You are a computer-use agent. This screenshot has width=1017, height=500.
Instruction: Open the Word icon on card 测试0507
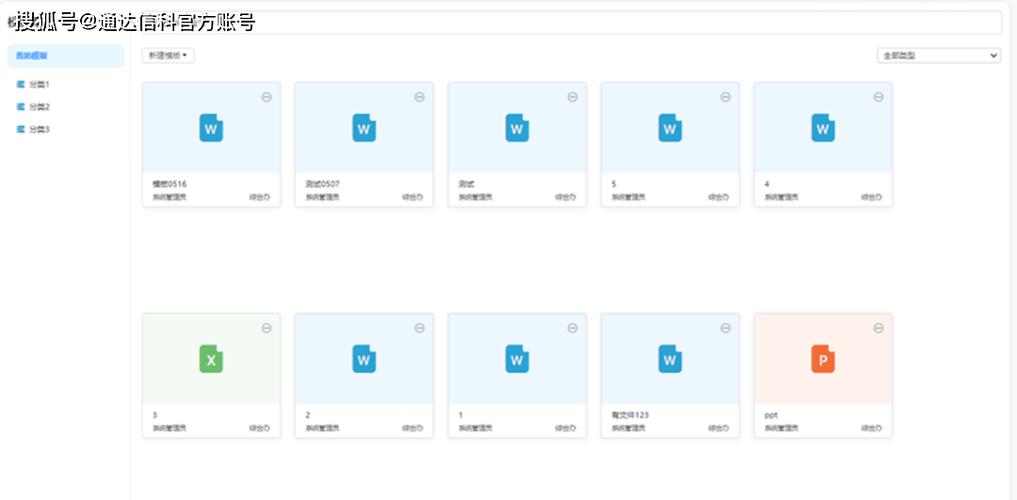pos(364,128)
